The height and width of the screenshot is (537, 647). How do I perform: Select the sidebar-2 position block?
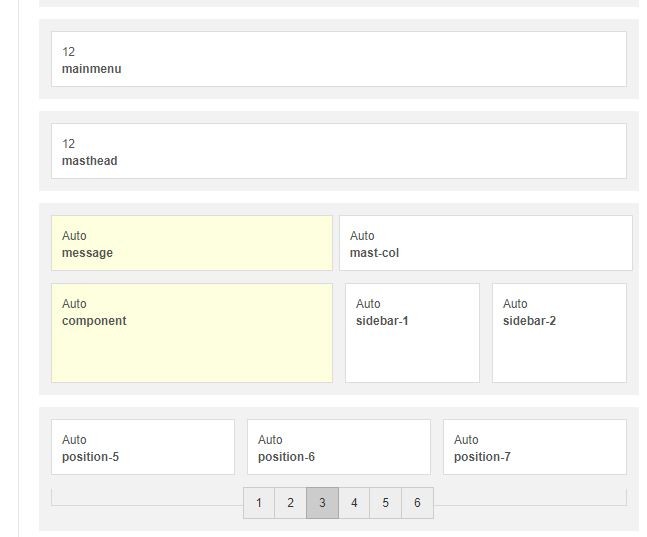pyautogui.click(x=559, y=333)
